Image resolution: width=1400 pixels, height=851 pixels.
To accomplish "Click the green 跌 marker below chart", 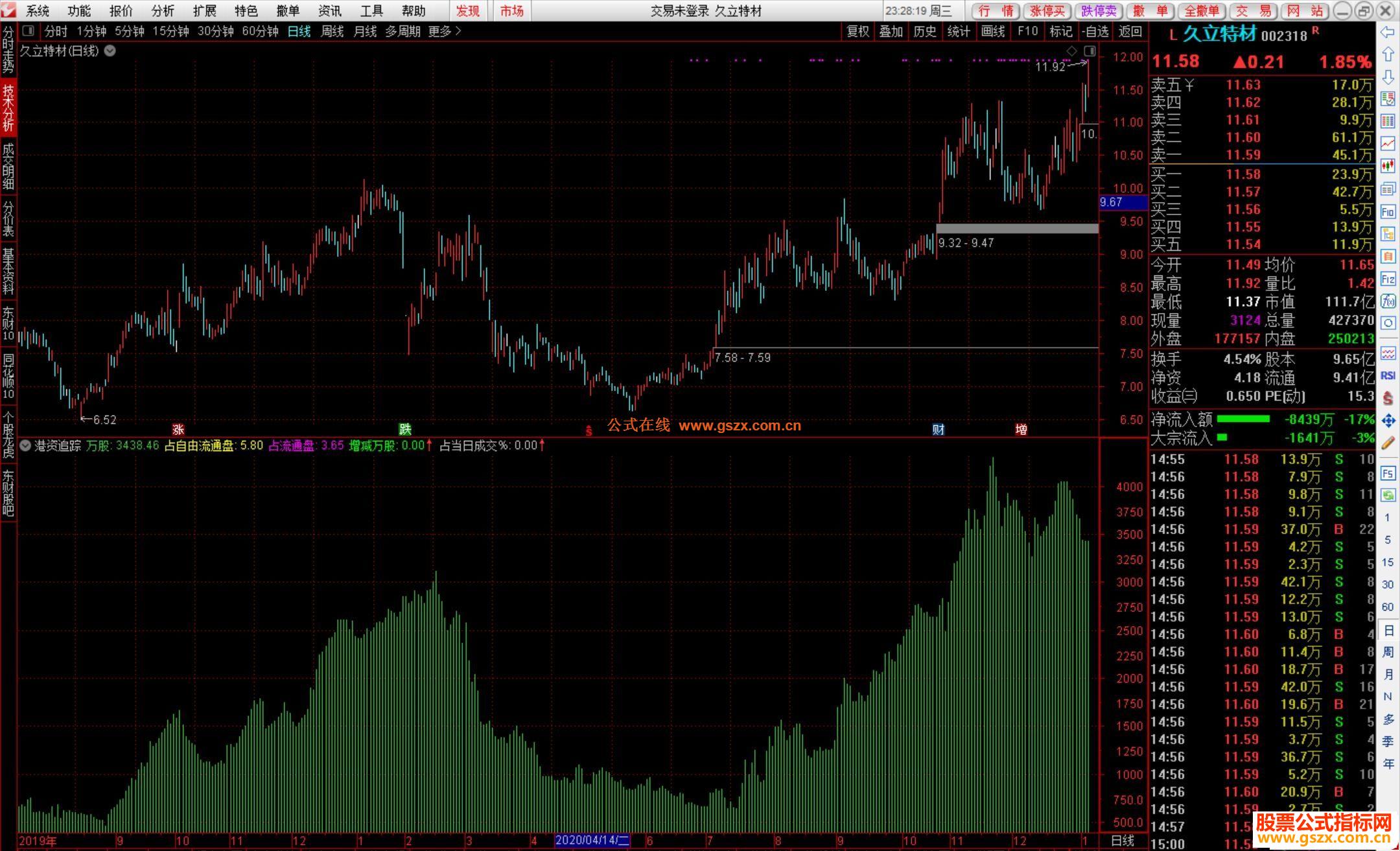I will (404, 429).
